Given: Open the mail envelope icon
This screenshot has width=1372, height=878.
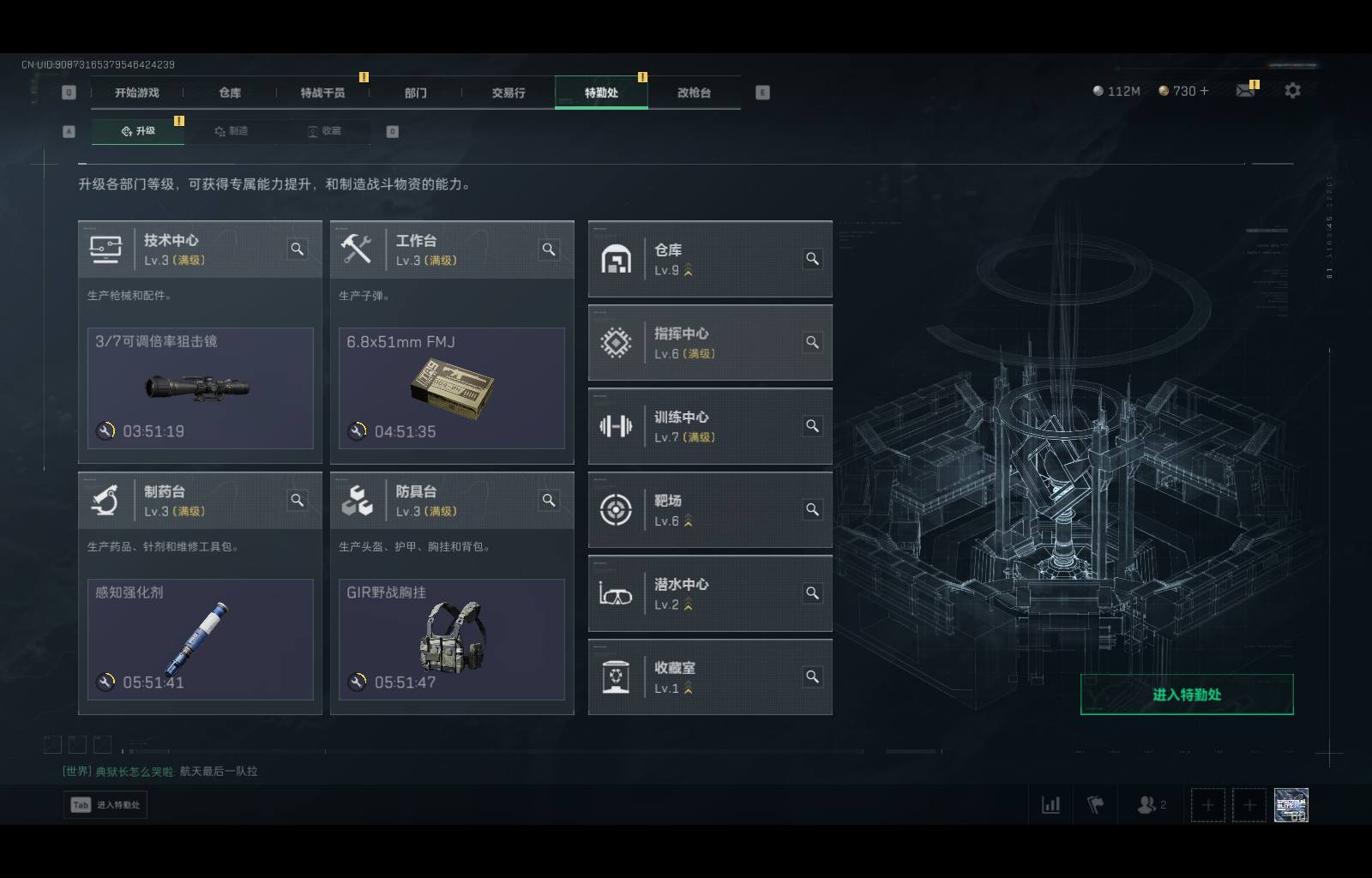Looking at the screenshot, I should (x=1245, y=91).
